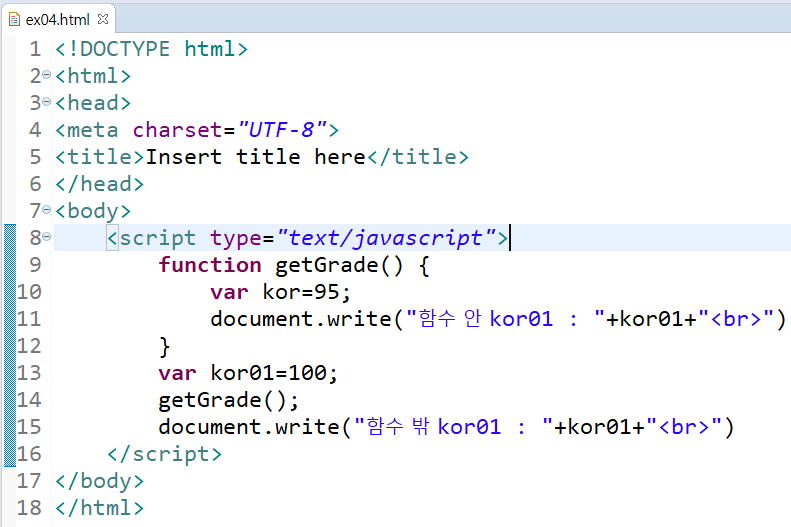Click the function keyword on line 9
791x527 pixels.
[x=210, y=265]
